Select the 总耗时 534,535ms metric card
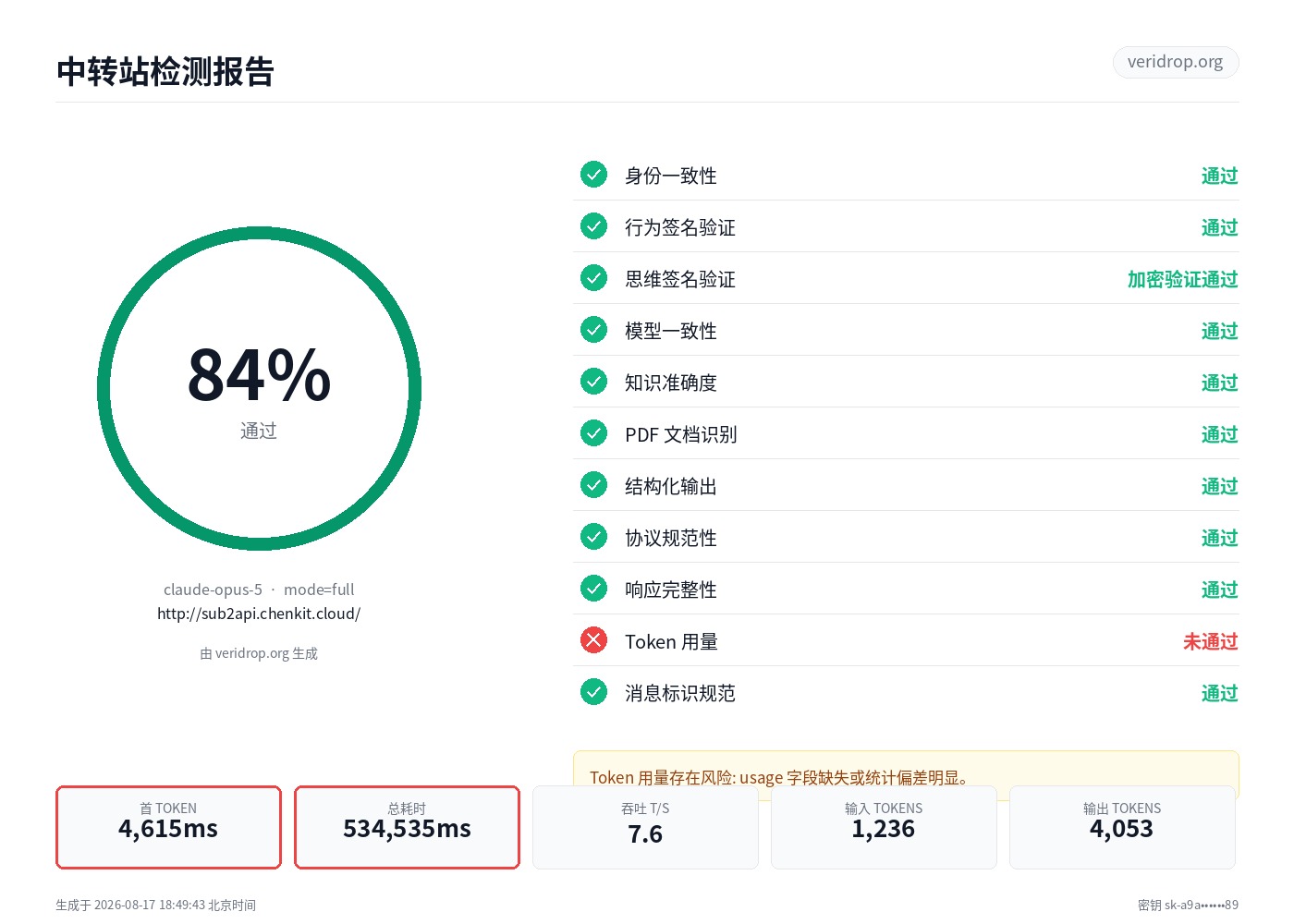 tap(407, 827)
